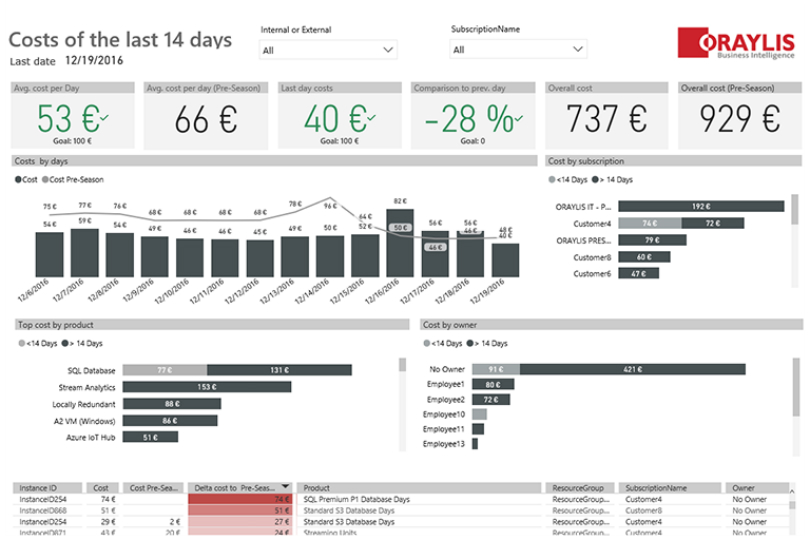
Task: Click > 14 Days legend in Cost by owner
Action: tap(487, 343)
